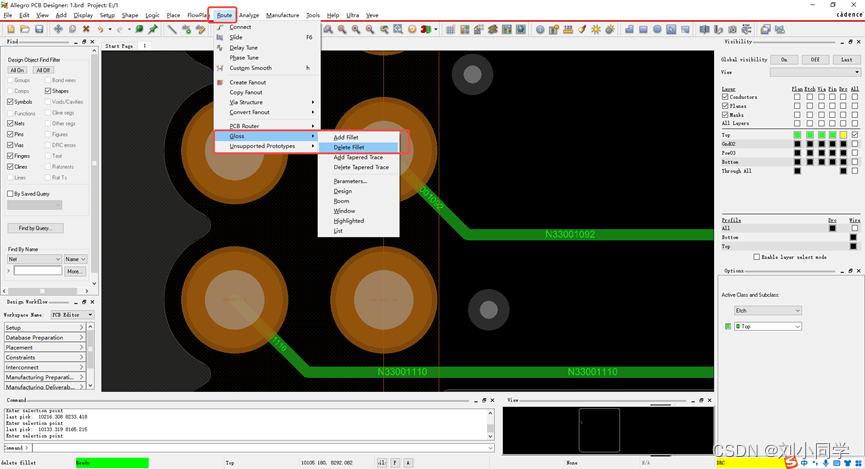865x469 pixels.
Task: Click the Open folder toolbar icon
Action: 24,29
